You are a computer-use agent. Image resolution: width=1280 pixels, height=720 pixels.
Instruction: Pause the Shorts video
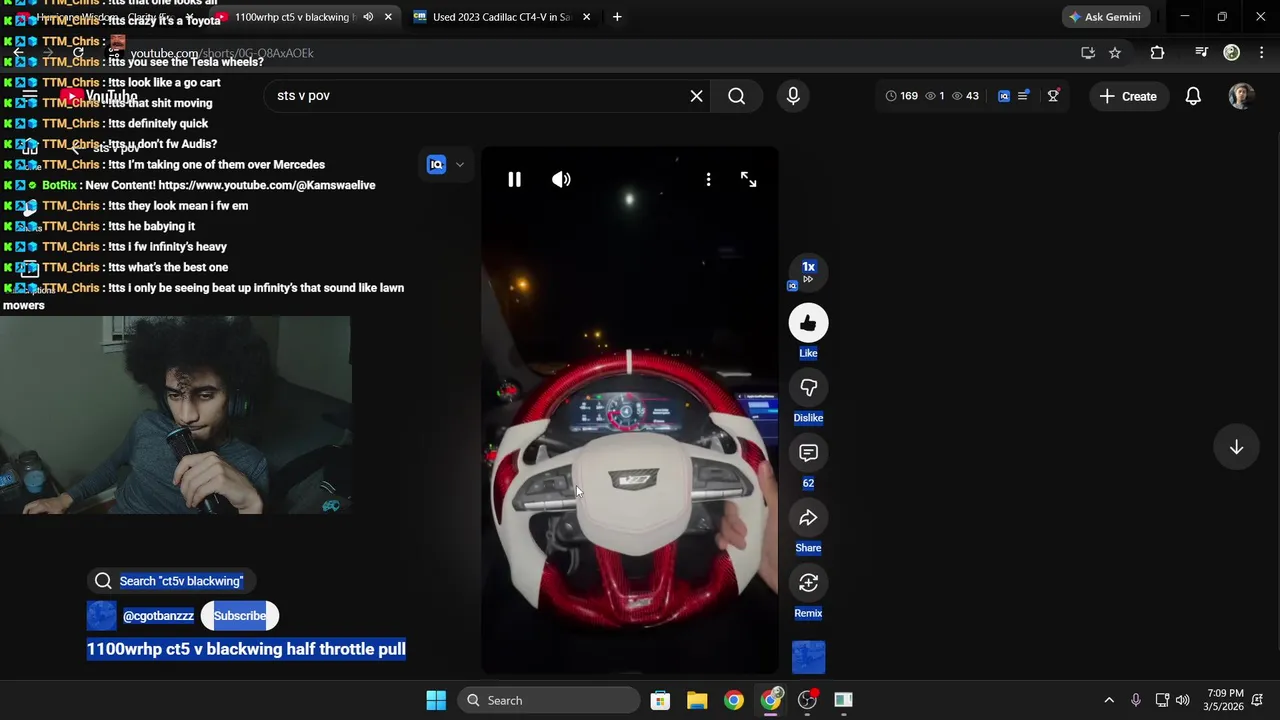(x=514, y=180)
